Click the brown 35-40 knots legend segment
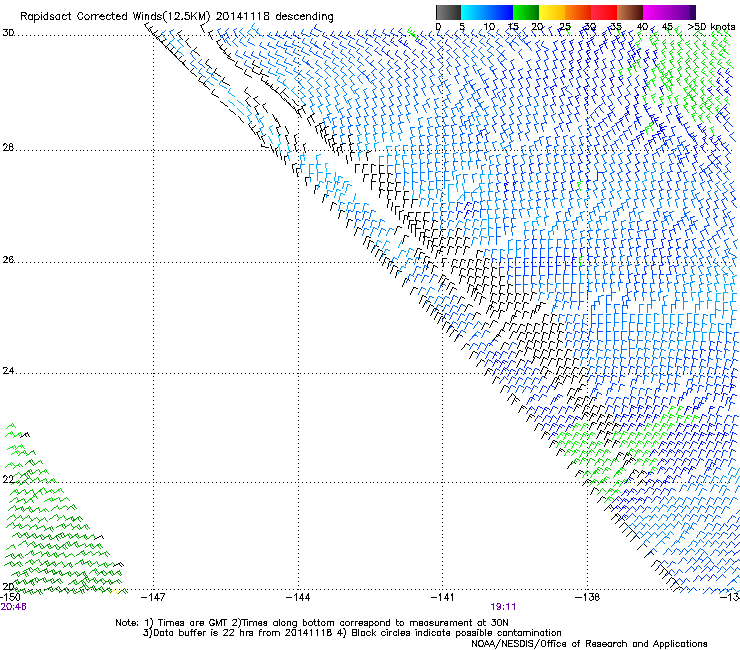Viewport: 740px width, 650px height. click(630, 12)
